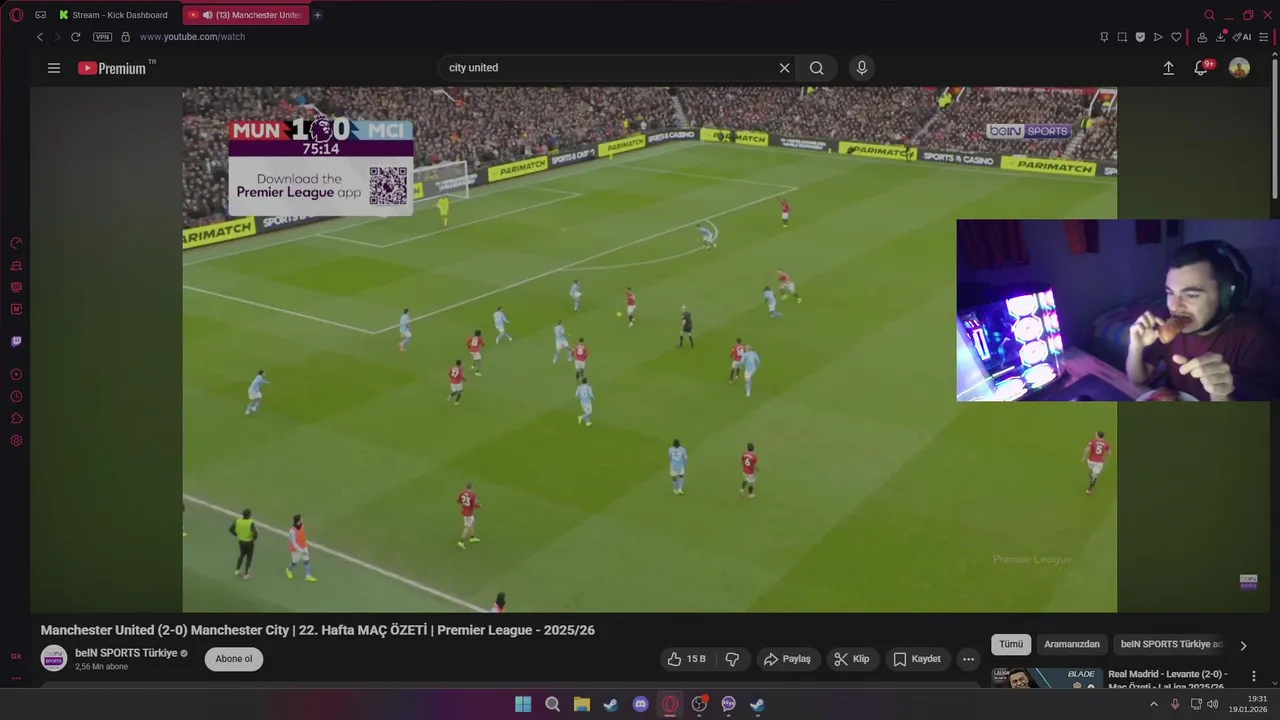Go forward with browser forward arrow
The width and height of the screenshot is (1280, 720).
click(x=57, y=37)
